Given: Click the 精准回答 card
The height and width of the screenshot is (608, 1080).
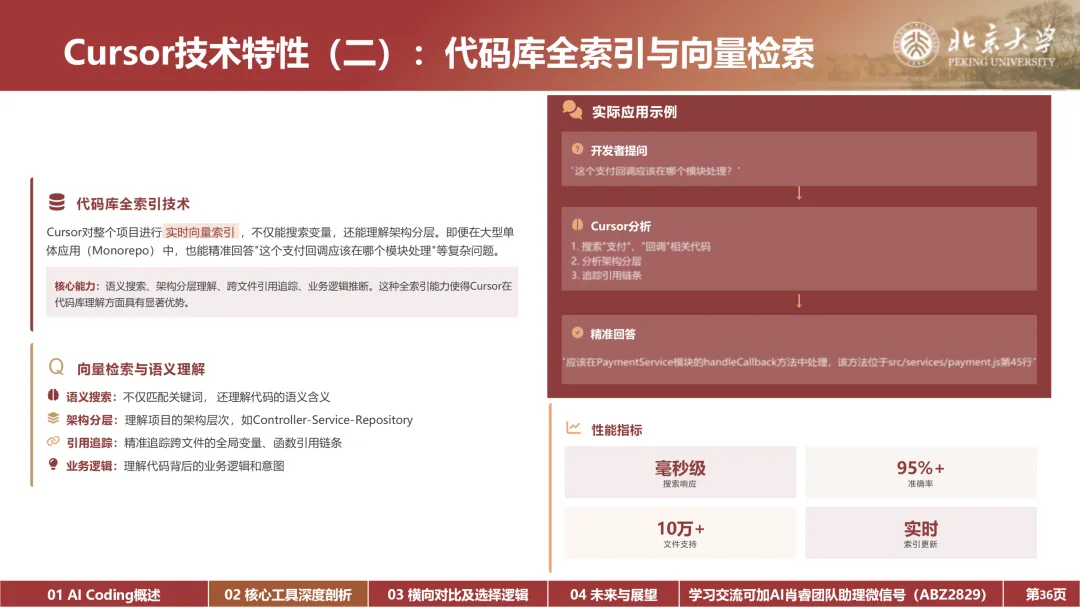Looking at the screenshot, I should (799, 349).
